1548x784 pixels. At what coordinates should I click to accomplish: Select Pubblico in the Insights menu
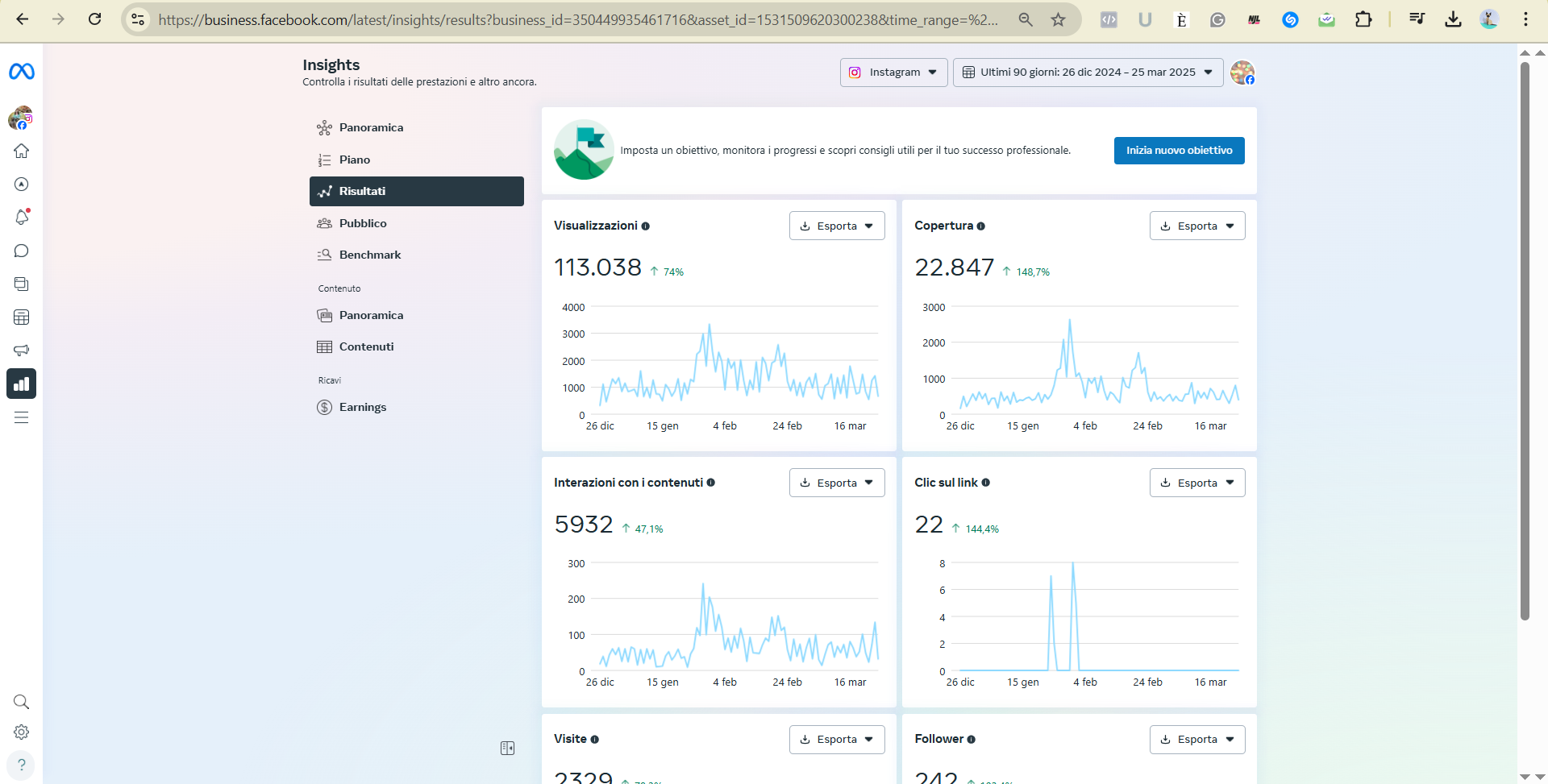pyautogui.click(x=363, y=224)
